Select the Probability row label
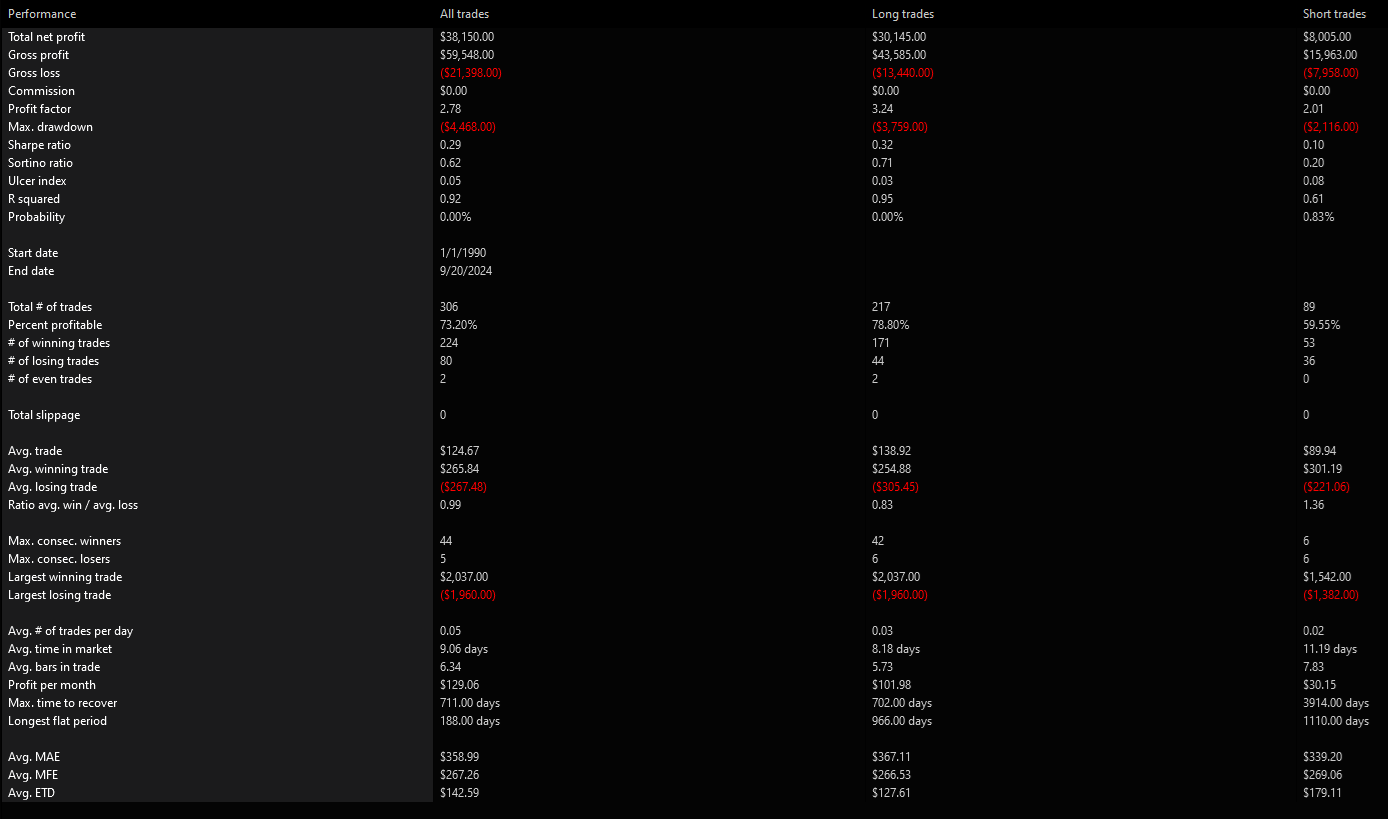Image resolution: width=1388 pixels, height=819 pixels. pos(36,217)
